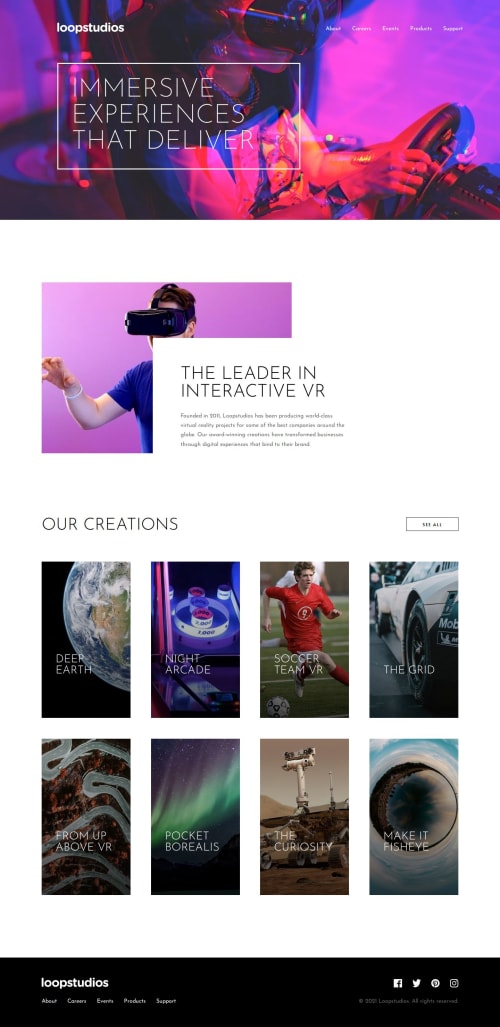Viewport: 500px width, 1027px height.
Task: Click the loopstudios logo in footer
Action: pos(75,982)
